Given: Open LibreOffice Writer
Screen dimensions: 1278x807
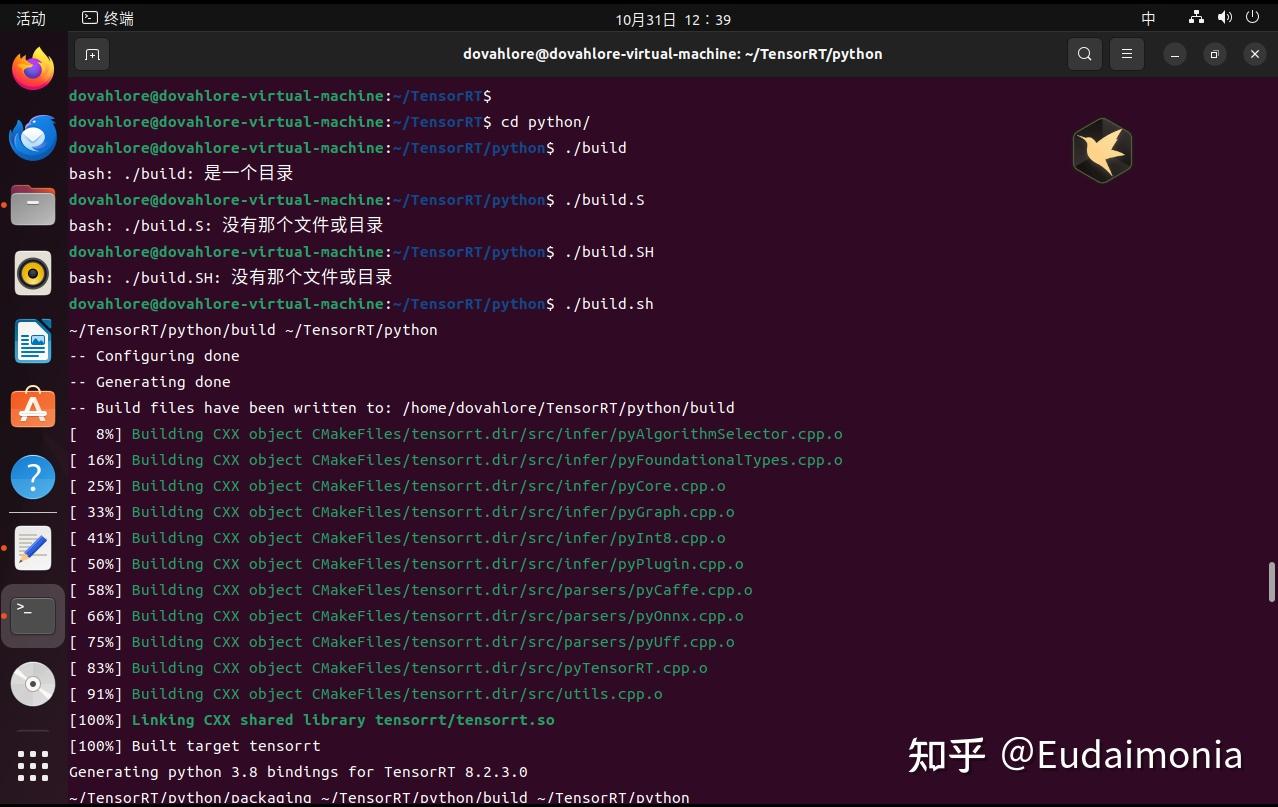Looking at the screenshot, I should [33, 340].
